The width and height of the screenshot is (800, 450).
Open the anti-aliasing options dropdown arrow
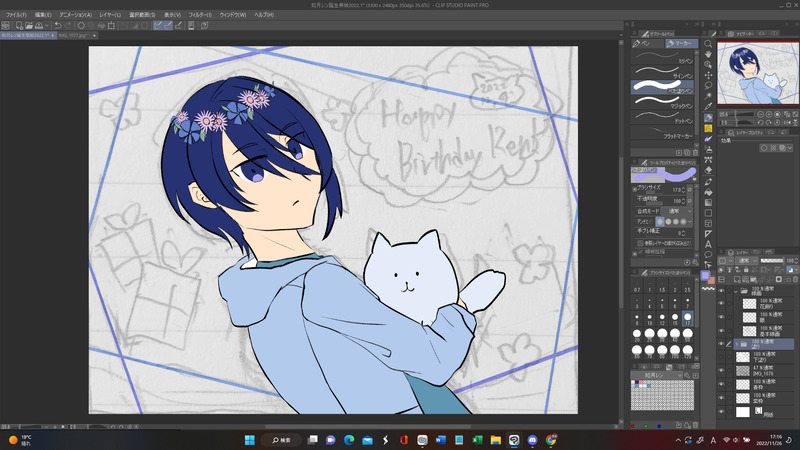690,222
